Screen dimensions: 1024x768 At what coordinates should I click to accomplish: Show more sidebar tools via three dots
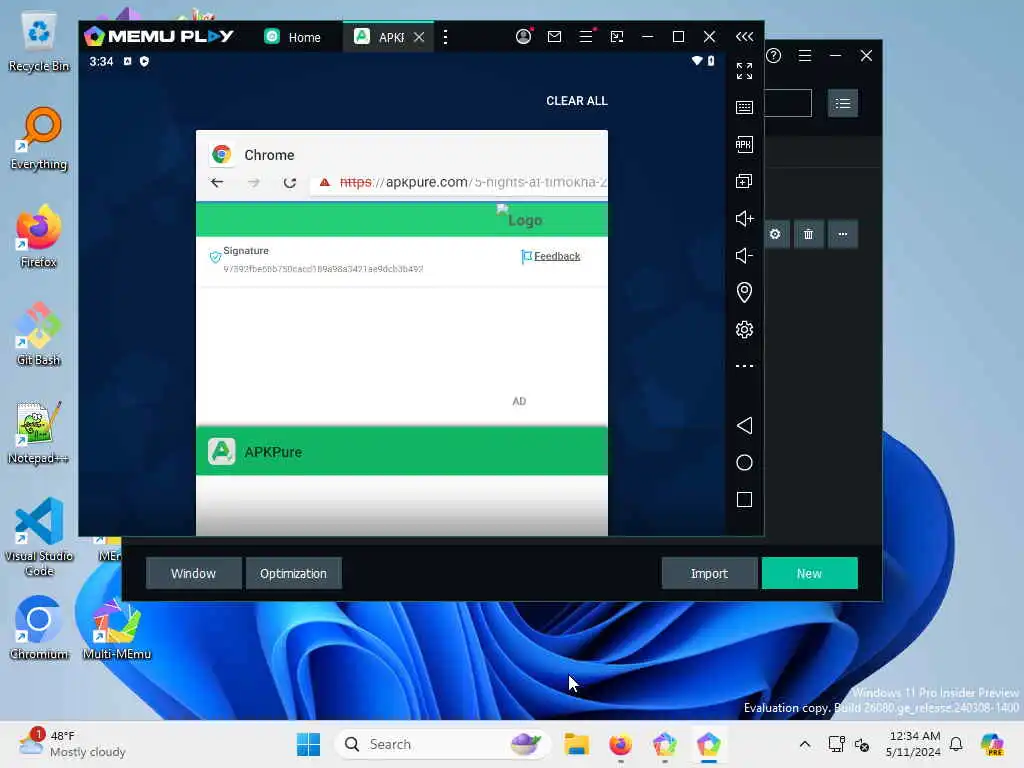pos(744,366)
